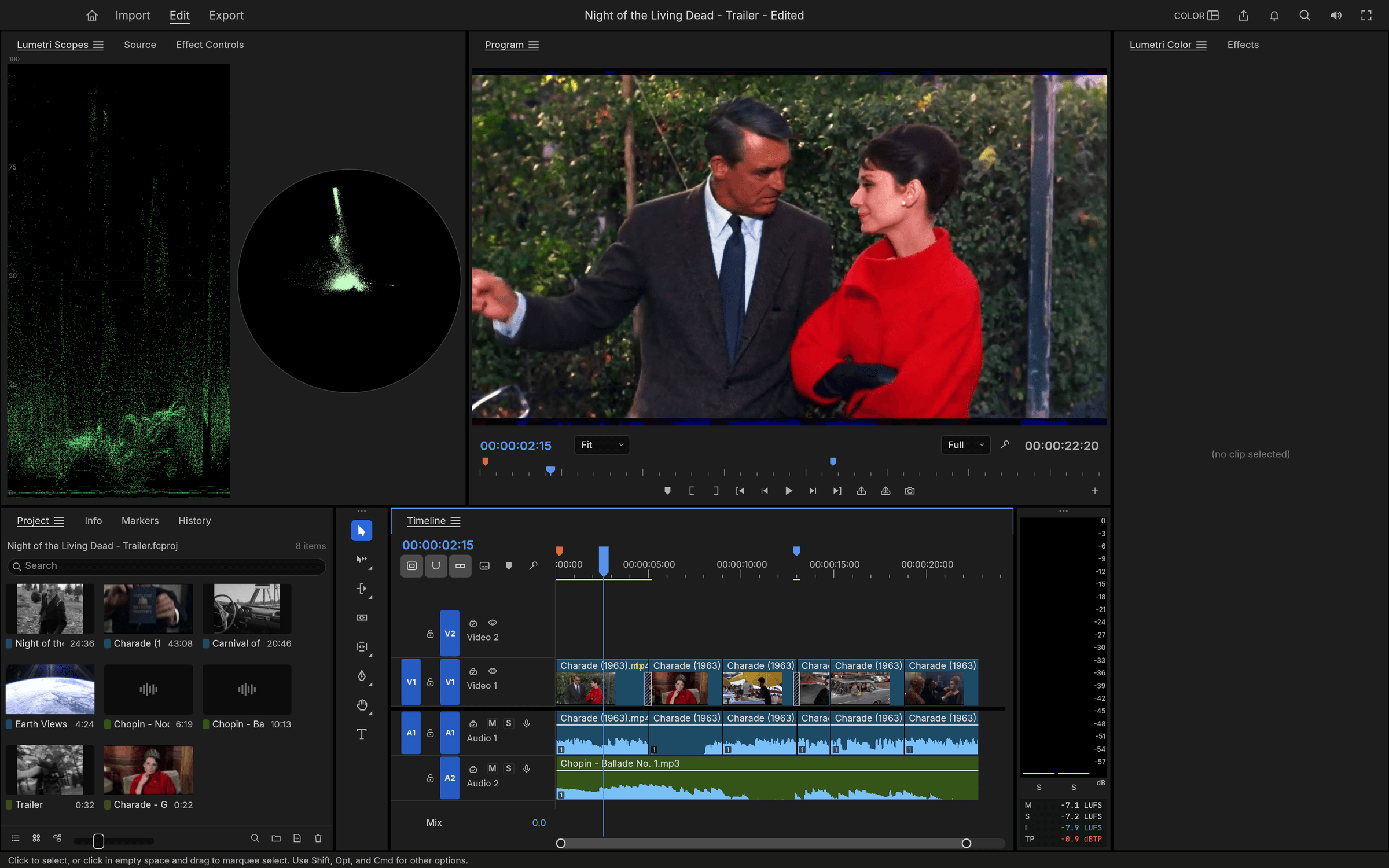Image resolution: width=1389 pixels, height=868 pixels.
Task: Select the Slip tool
Action: coord(361,646)
